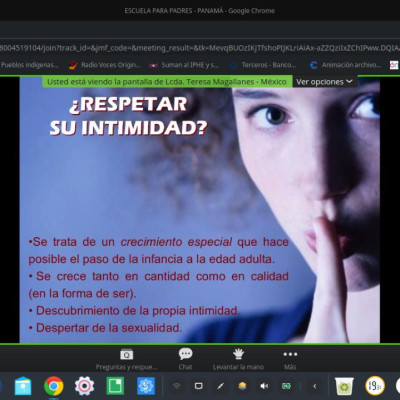Viewport: 400px width, 400px height.
Task: Open Pueblos indígenas bookmark
Action: point(30,65)
